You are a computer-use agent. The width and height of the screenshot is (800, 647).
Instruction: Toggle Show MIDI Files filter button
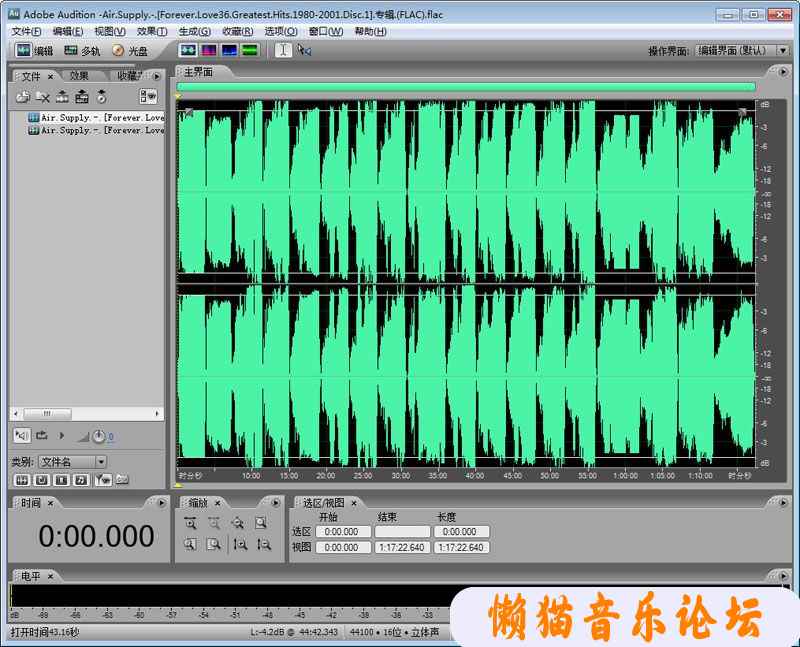(x=81, y=480)
